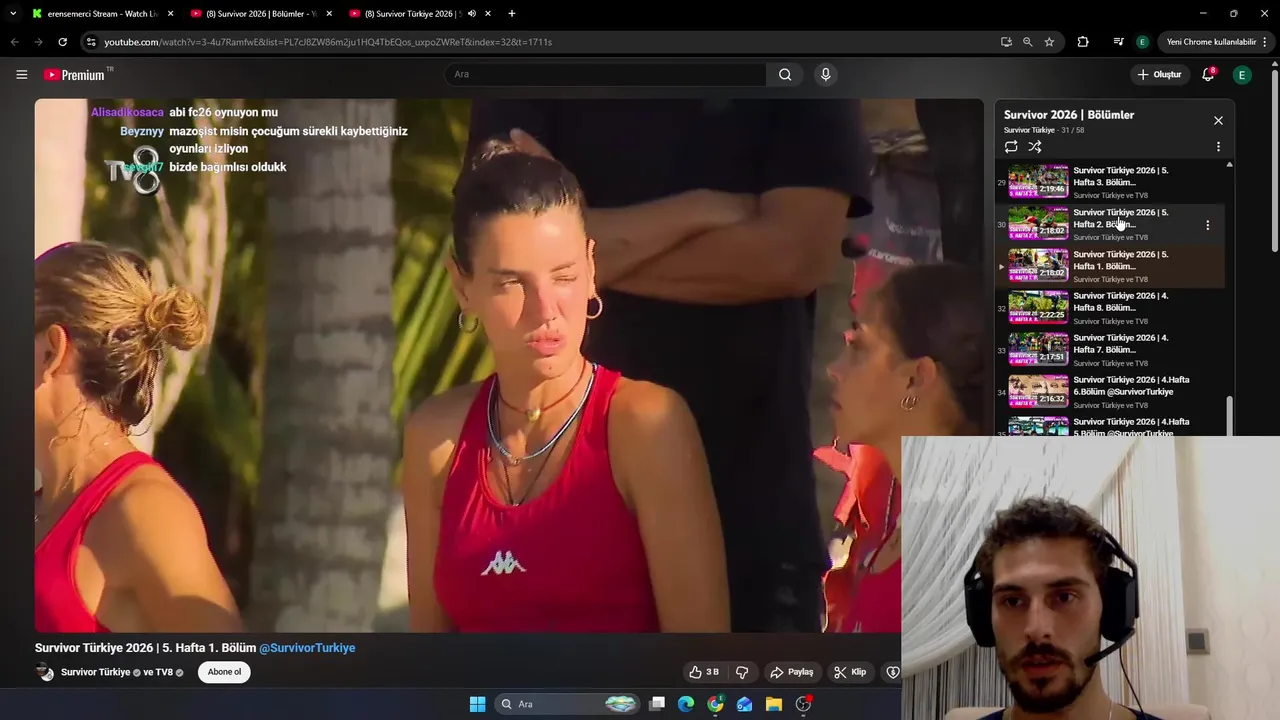Viewport: 1280px width, 720px height.
Task: Go back in browser history
Action: click(14, 42)
